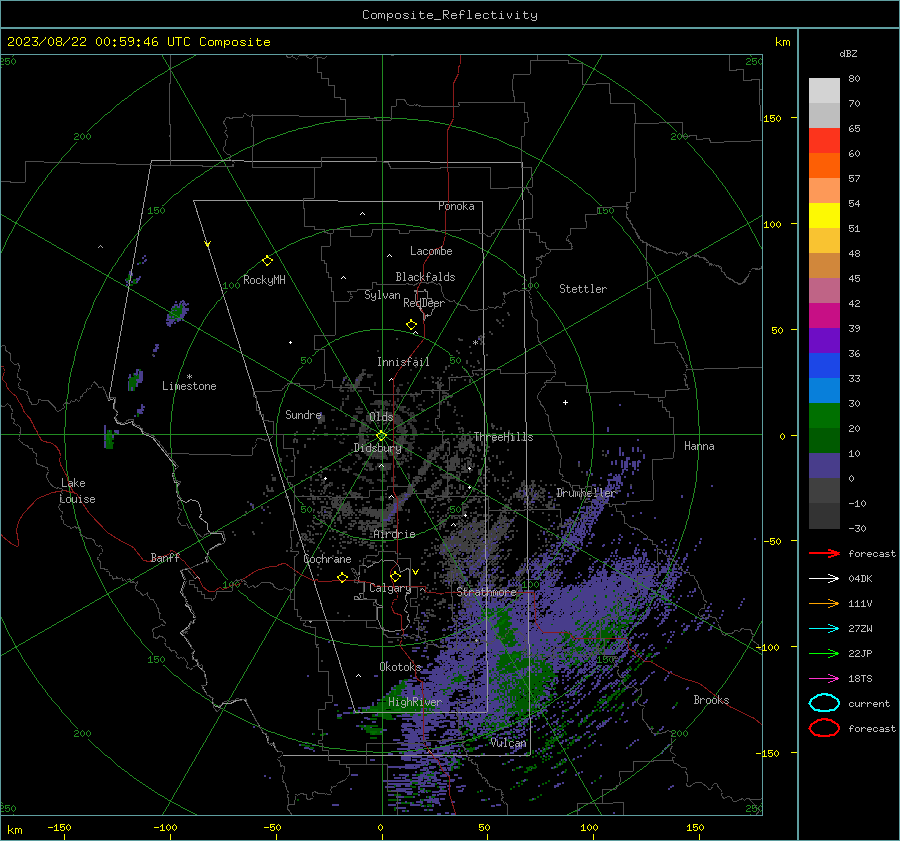The image size is (900, 841).
Task: Select the white 04DK arrow legend icon
Action: click(x=824, y=578)
